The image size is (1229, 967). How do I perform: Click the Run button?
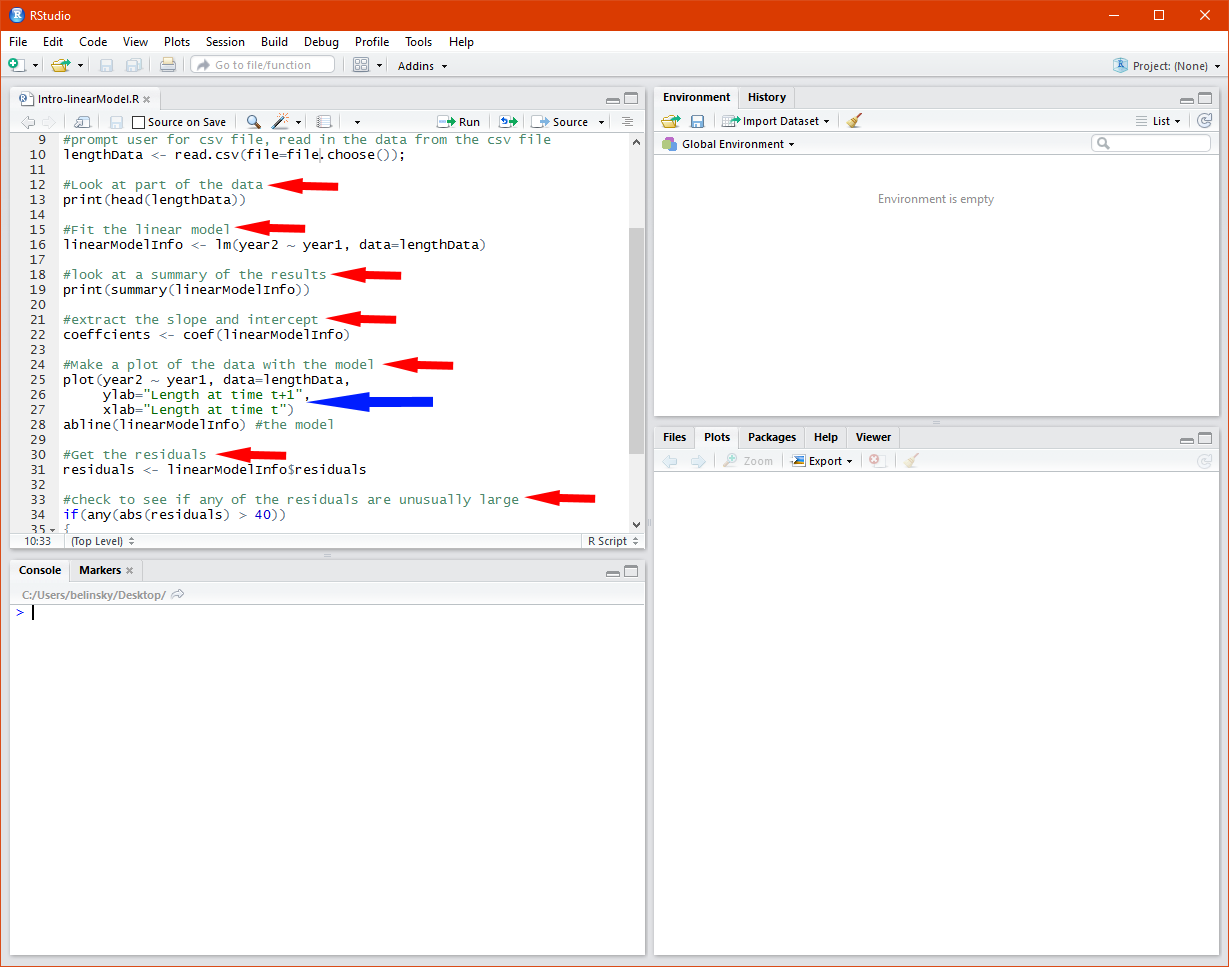459,122
